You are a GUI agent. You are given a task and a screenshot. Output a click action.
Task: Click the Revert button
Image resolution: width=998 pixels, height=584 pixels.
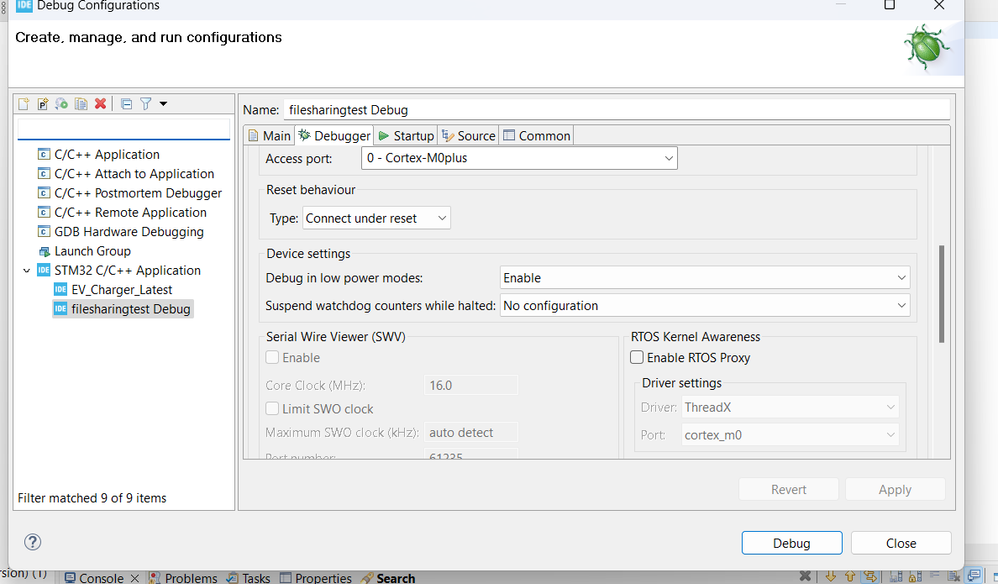click(789, 490)
